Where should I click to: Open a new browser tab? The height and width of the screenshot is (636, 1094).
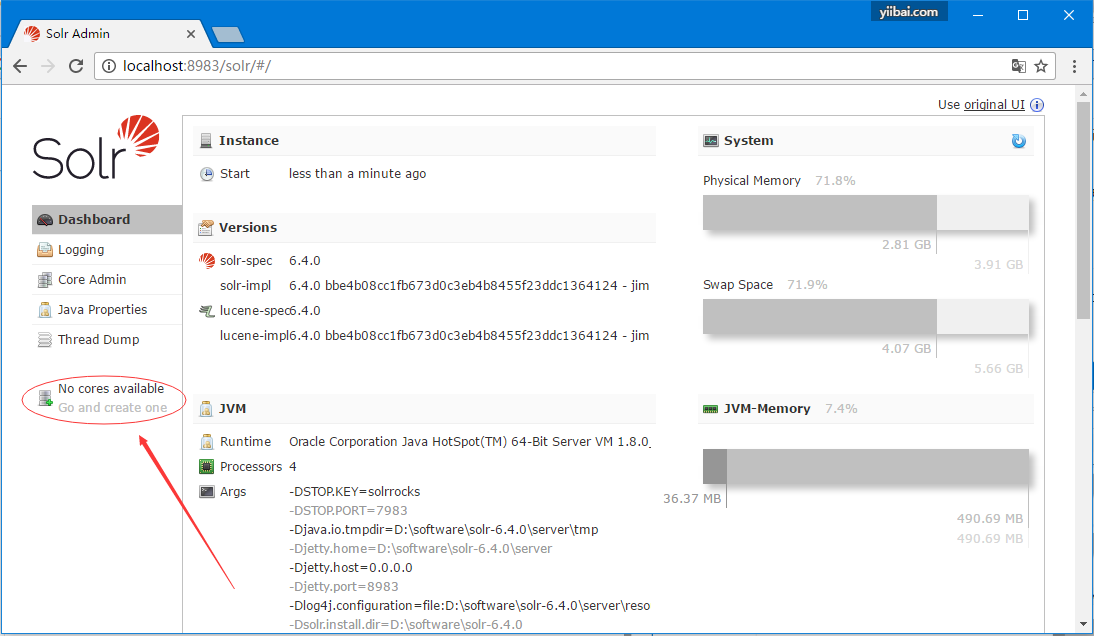pyautogui.click(x=229, y=35)
